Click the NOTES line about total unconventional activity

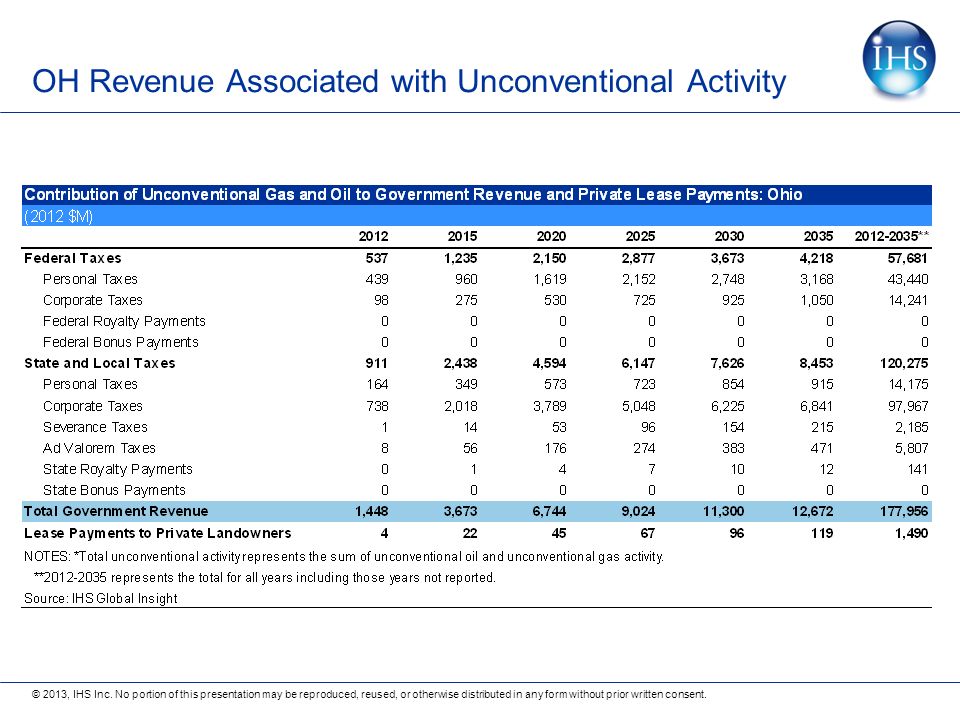(x=344, y=557)
